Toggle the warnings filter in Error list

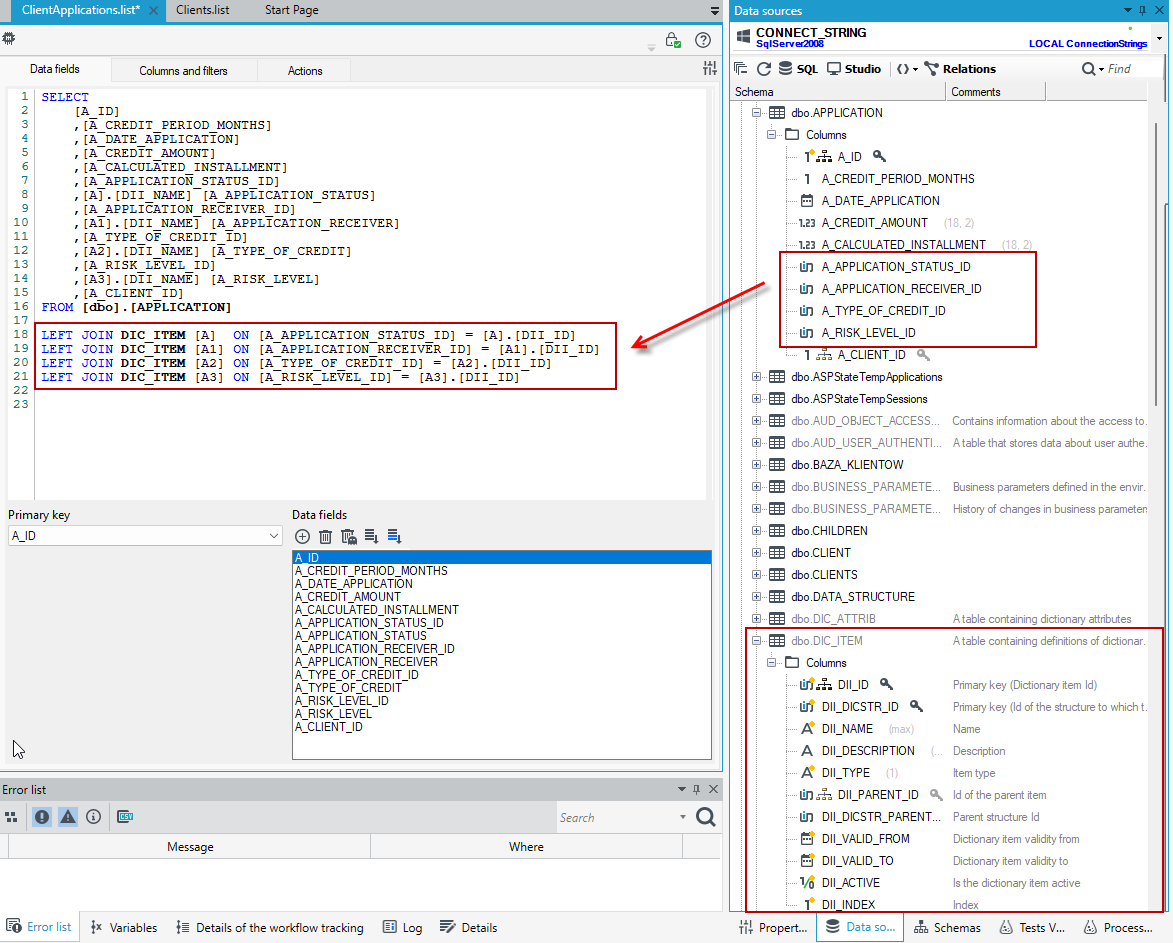pyautogui.click(x=68, y=817)
